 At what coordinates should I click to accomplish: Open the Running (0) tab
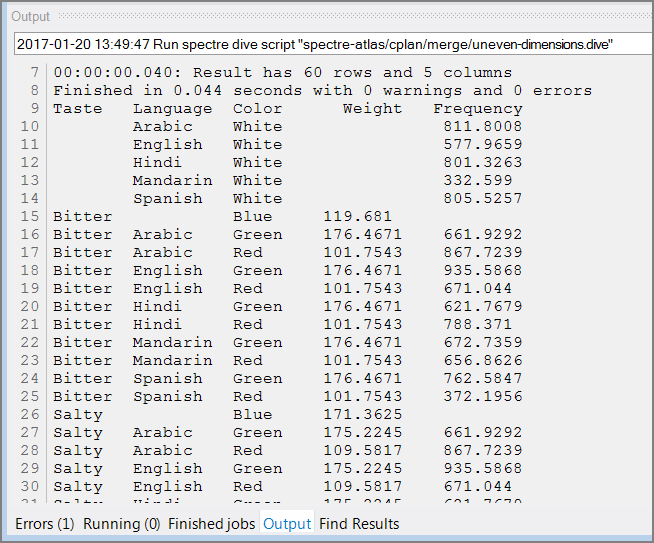121,523
